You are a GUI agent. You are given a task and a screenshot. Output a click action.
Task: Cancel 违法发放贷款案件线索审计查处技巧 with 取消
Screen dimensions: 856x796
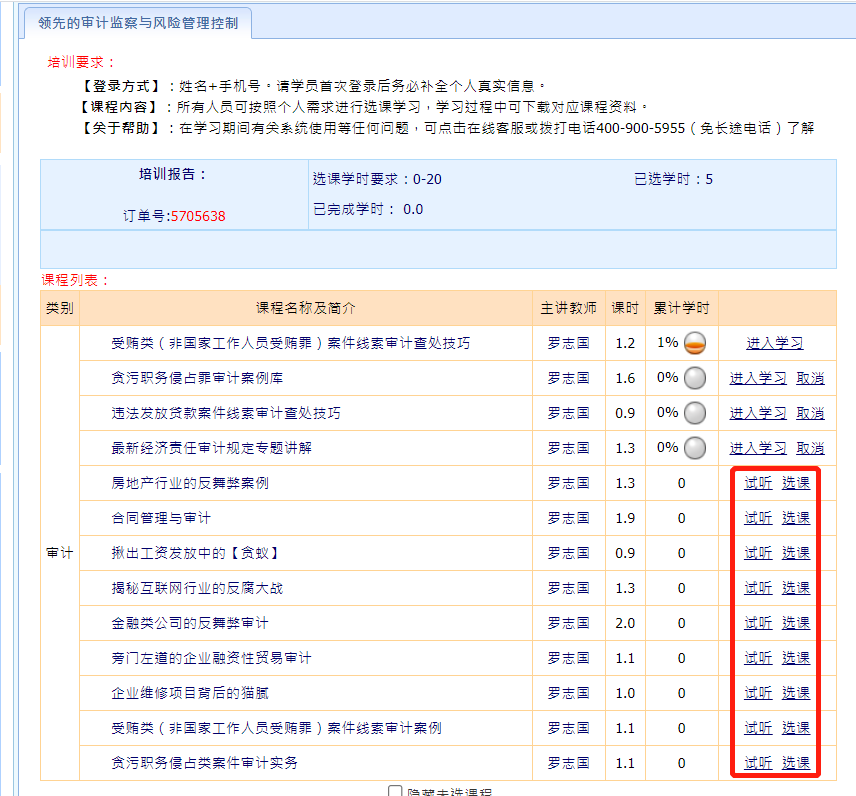point(810,413)
